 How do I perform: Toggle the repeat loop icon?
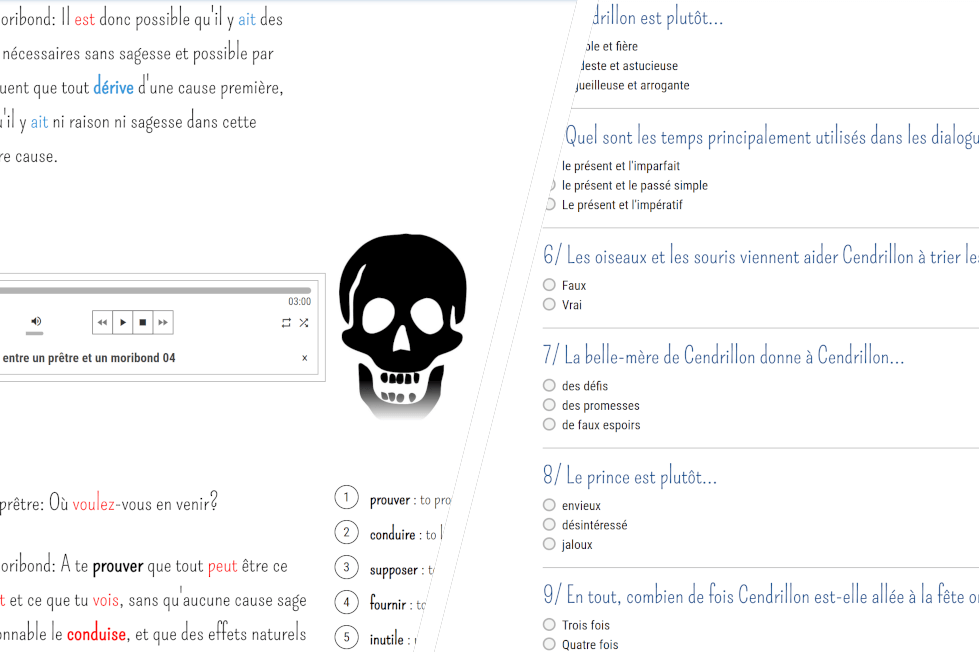pos(286,322)
